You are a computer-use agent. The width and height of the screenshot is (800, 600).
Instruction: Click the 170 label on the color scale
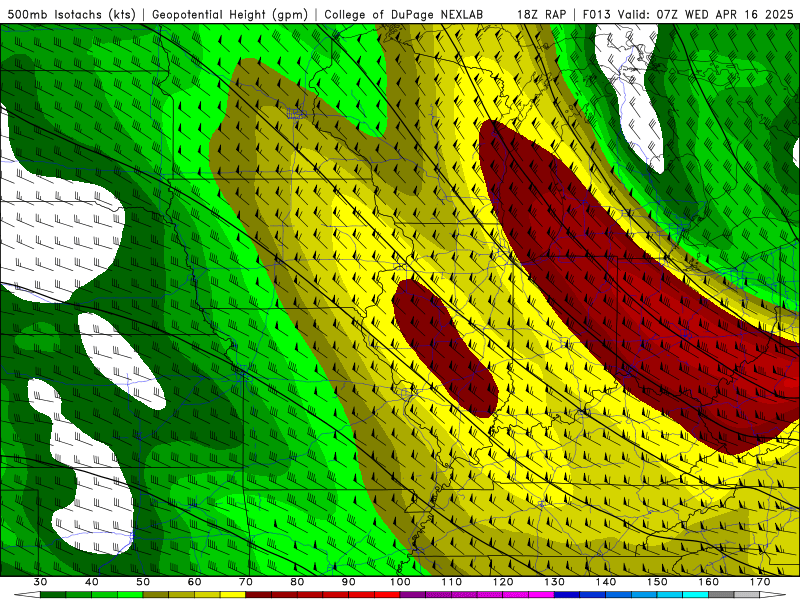(x=760, y=582)
